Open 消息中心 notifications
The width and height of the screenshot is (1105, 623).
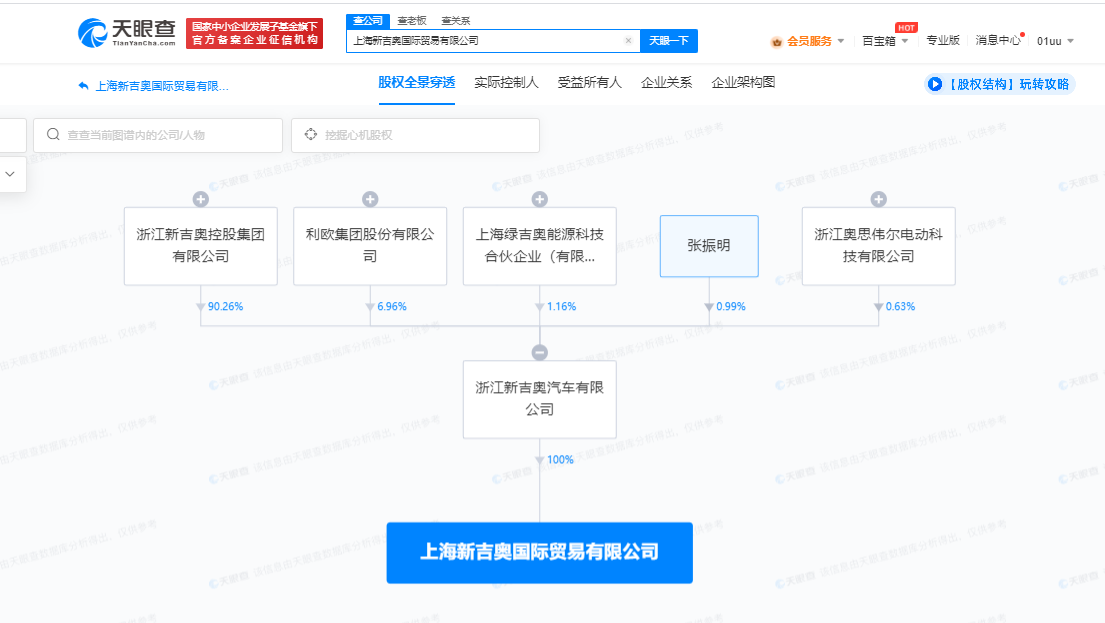click(x=998, y=41)
